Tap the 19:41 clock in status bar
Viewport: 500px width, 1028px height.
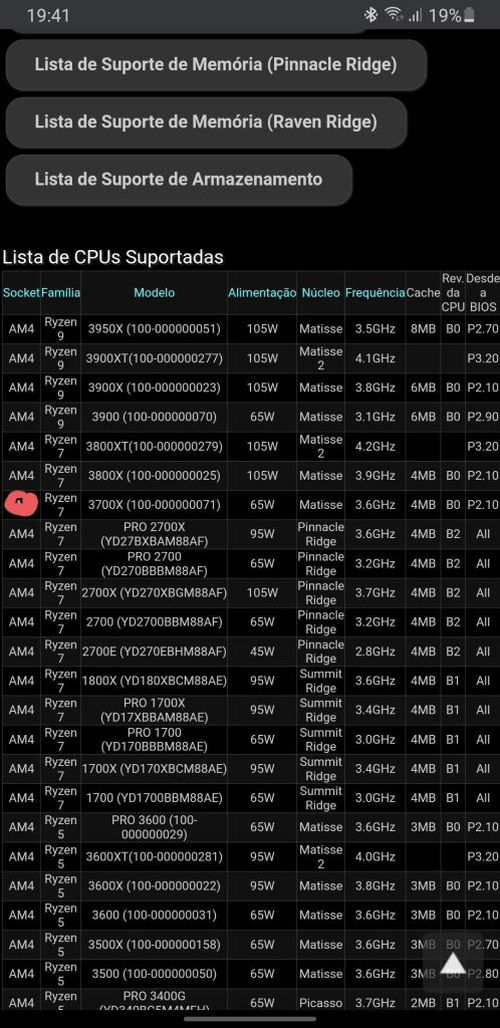(x=48, y=15)
